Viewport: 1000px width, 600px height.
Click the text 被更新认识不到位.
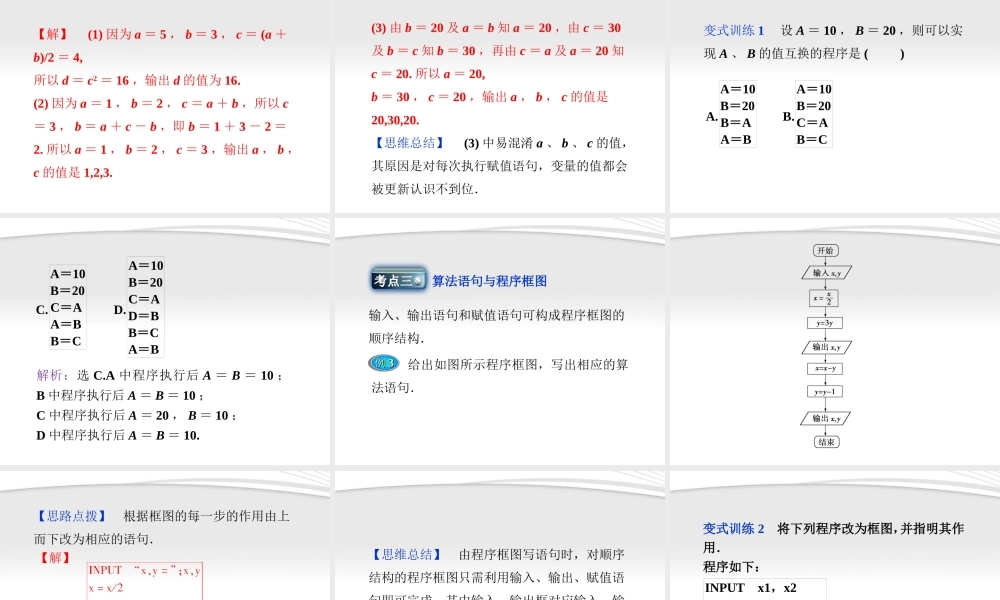click(425, 189)
